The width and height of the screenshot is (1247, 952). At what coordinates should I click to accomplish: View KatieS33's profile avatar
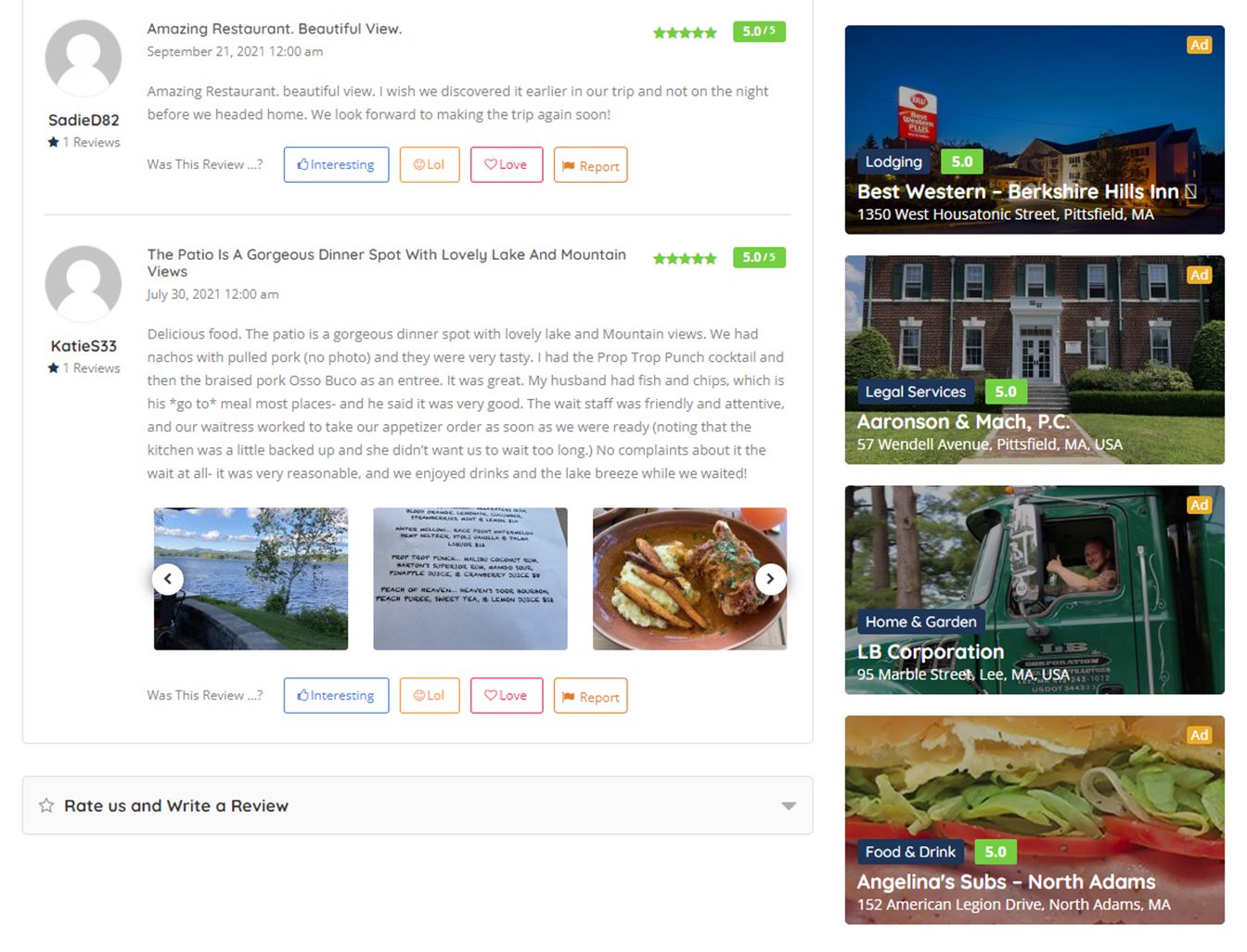(x=84, y=284)
